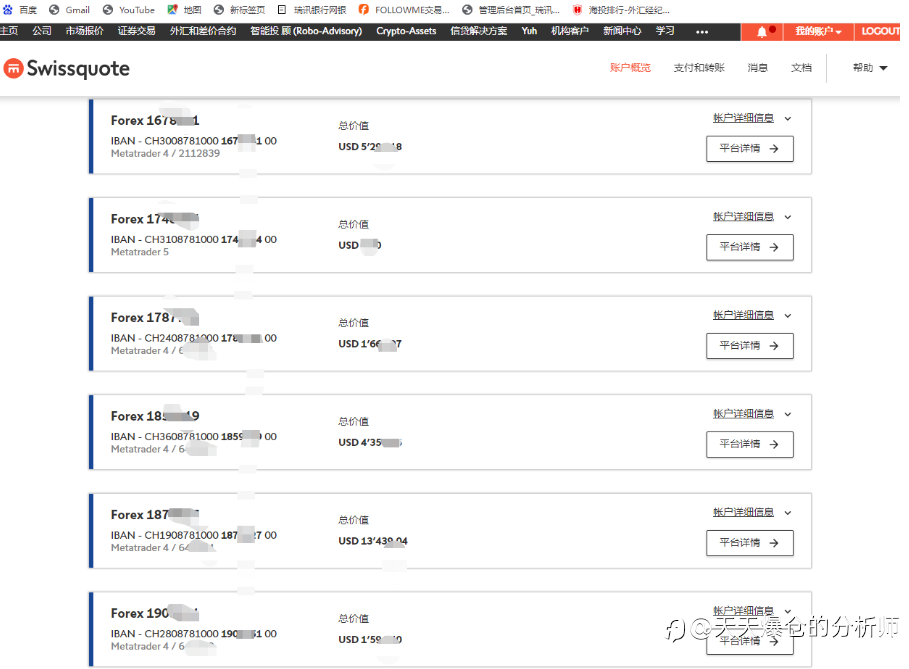Open 学习 menu item
Screen dimensions: 909x669
[665, 31]
